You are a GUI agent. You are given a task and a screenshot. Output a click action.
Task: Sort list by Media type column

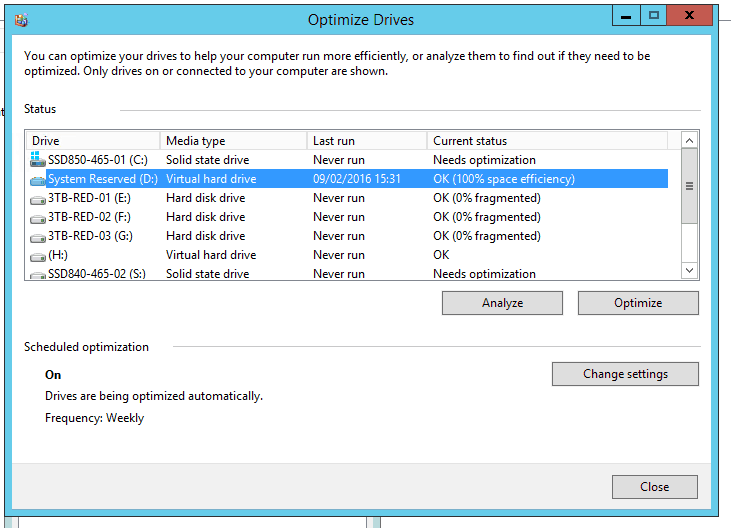click(232, 141)
